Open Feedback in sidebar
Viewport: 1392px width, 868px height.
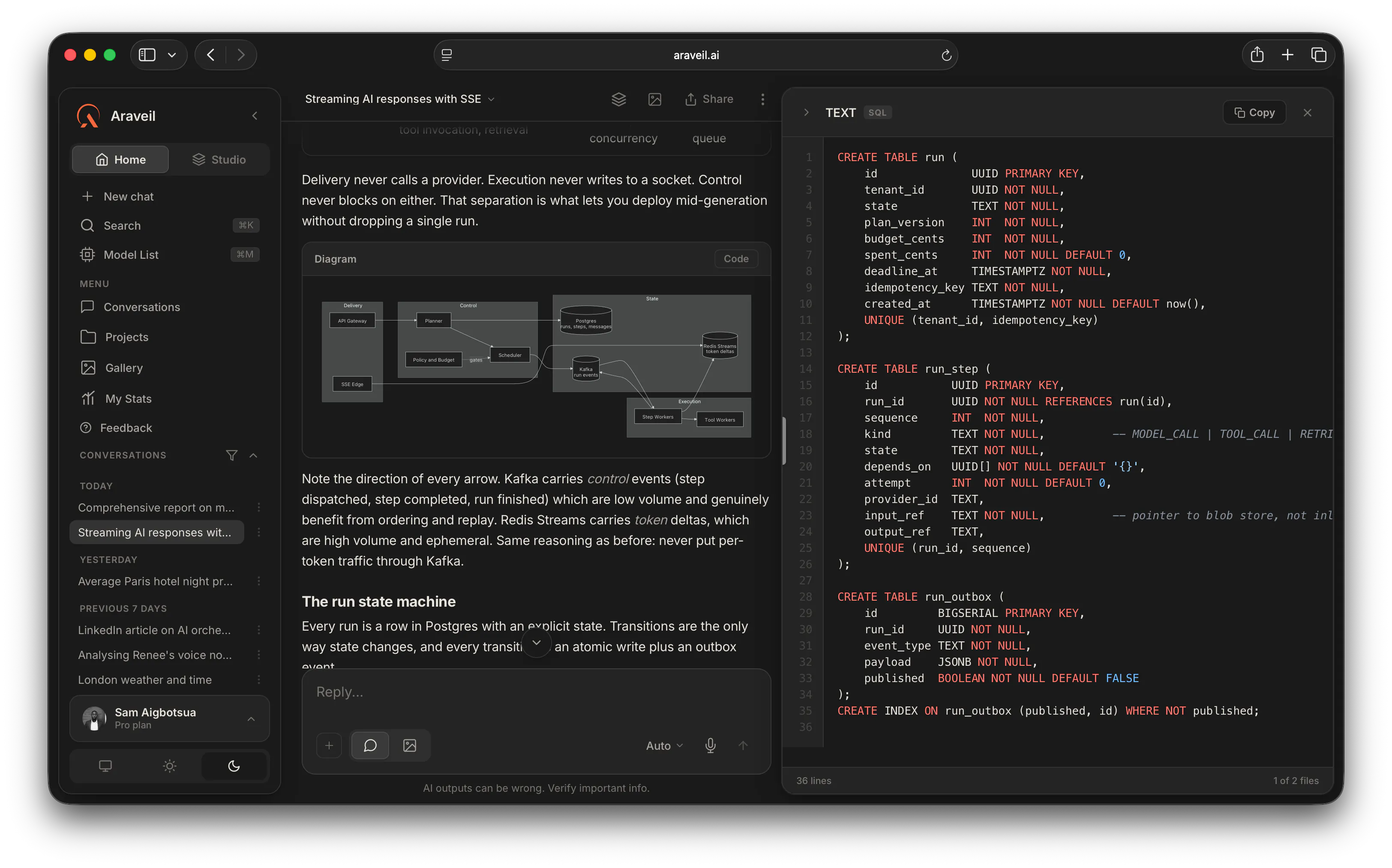pyautogui.click(x=169, y=428)
